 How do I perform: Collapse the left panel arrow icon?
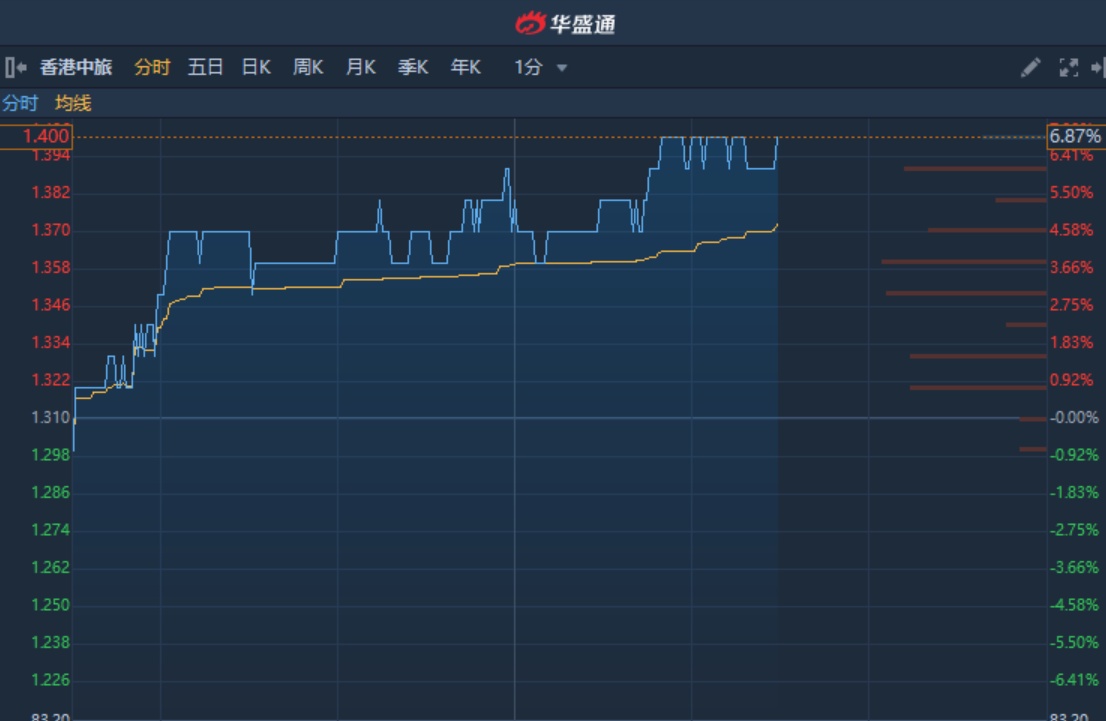pos(15,68)
